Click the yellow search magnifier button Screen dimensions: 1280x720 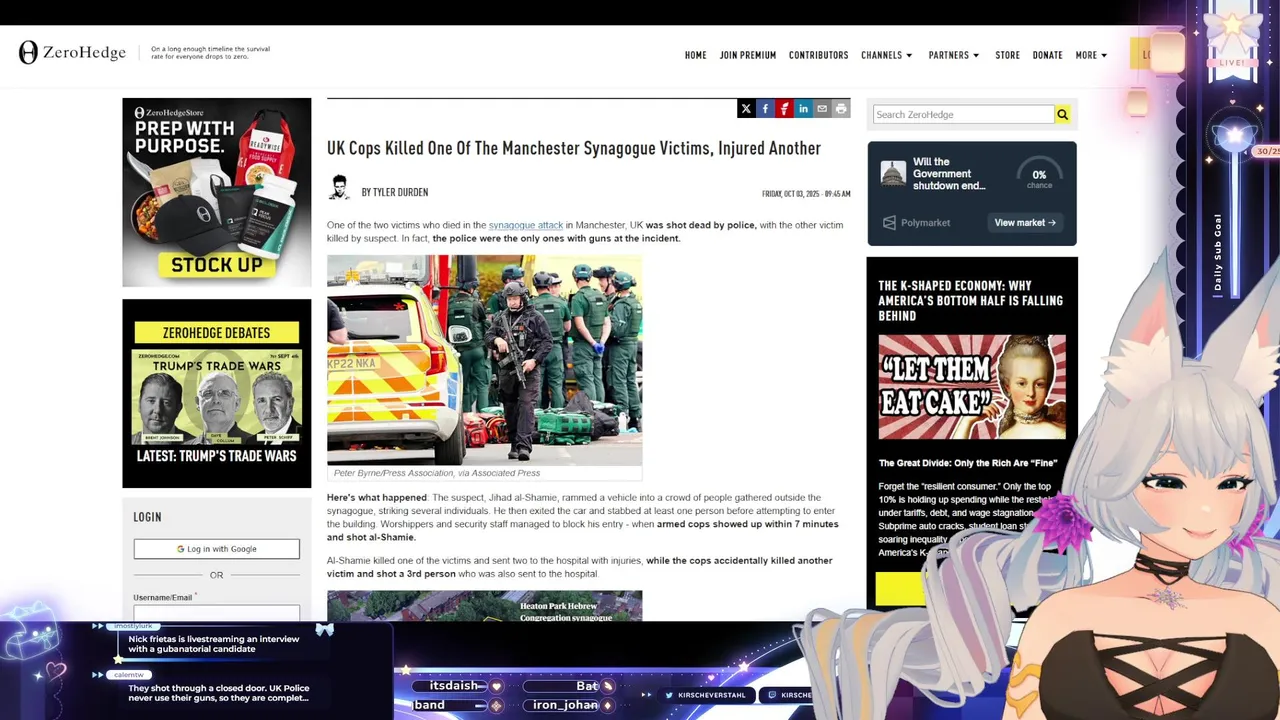click(1062, 115)
